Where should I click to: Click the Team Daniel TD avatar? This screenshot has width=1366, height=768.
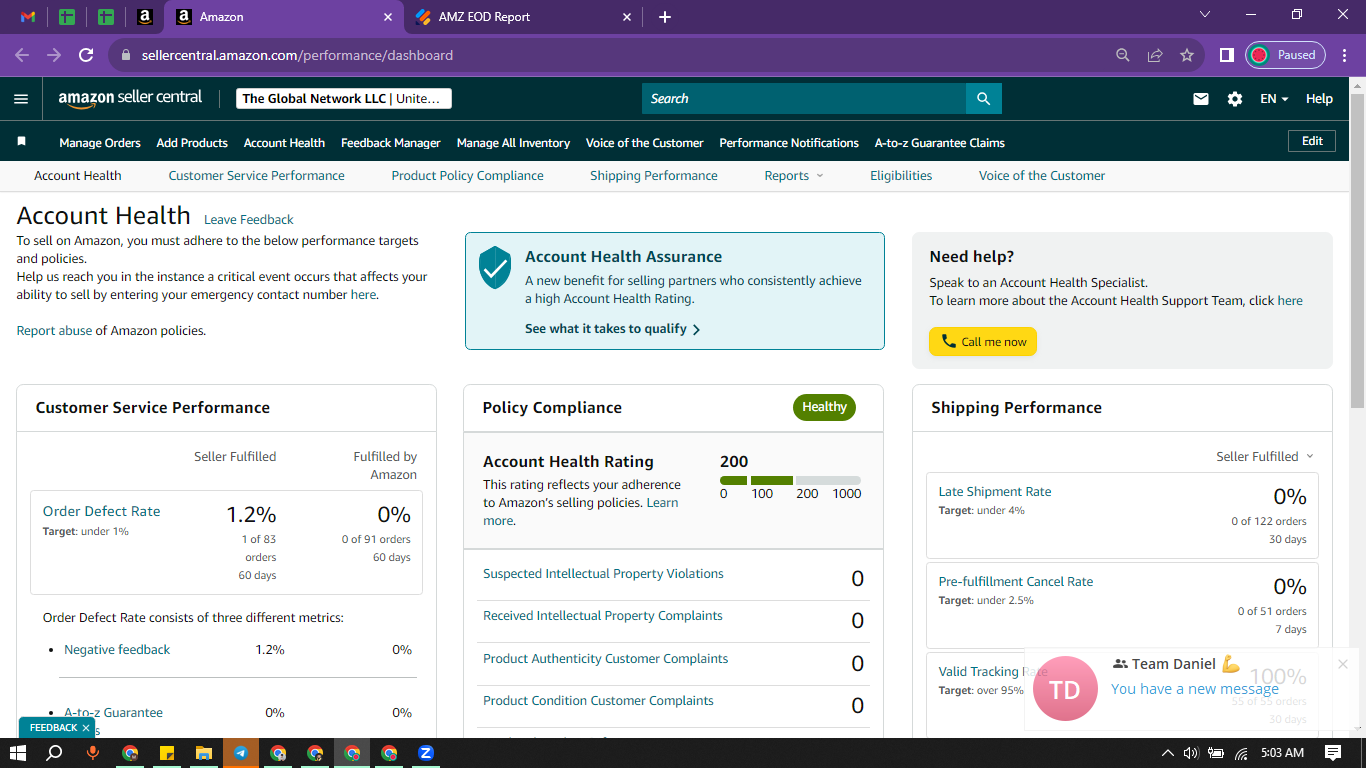[1065, 689]
